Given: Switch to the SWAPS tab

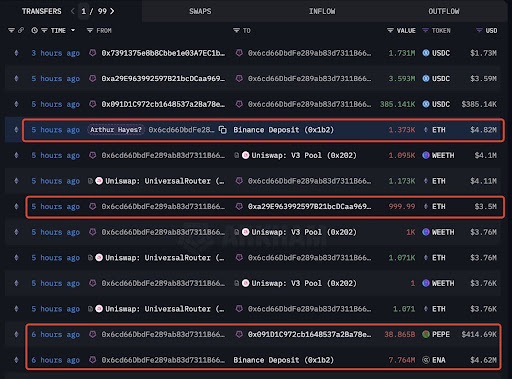Looking at the screenshot, I should 200,11.
